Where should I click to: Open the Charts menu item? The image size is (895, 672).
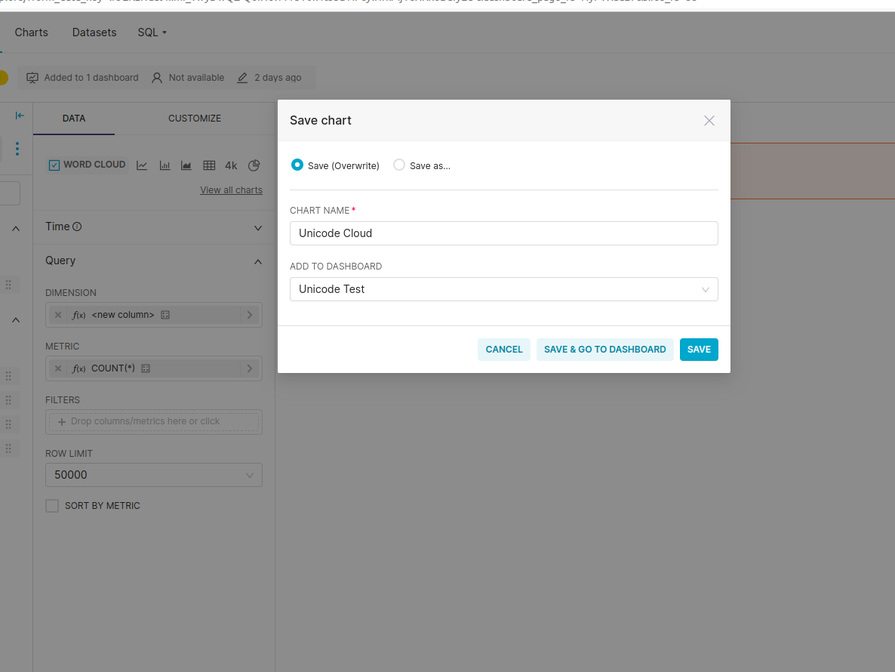[x=31, y=33]
